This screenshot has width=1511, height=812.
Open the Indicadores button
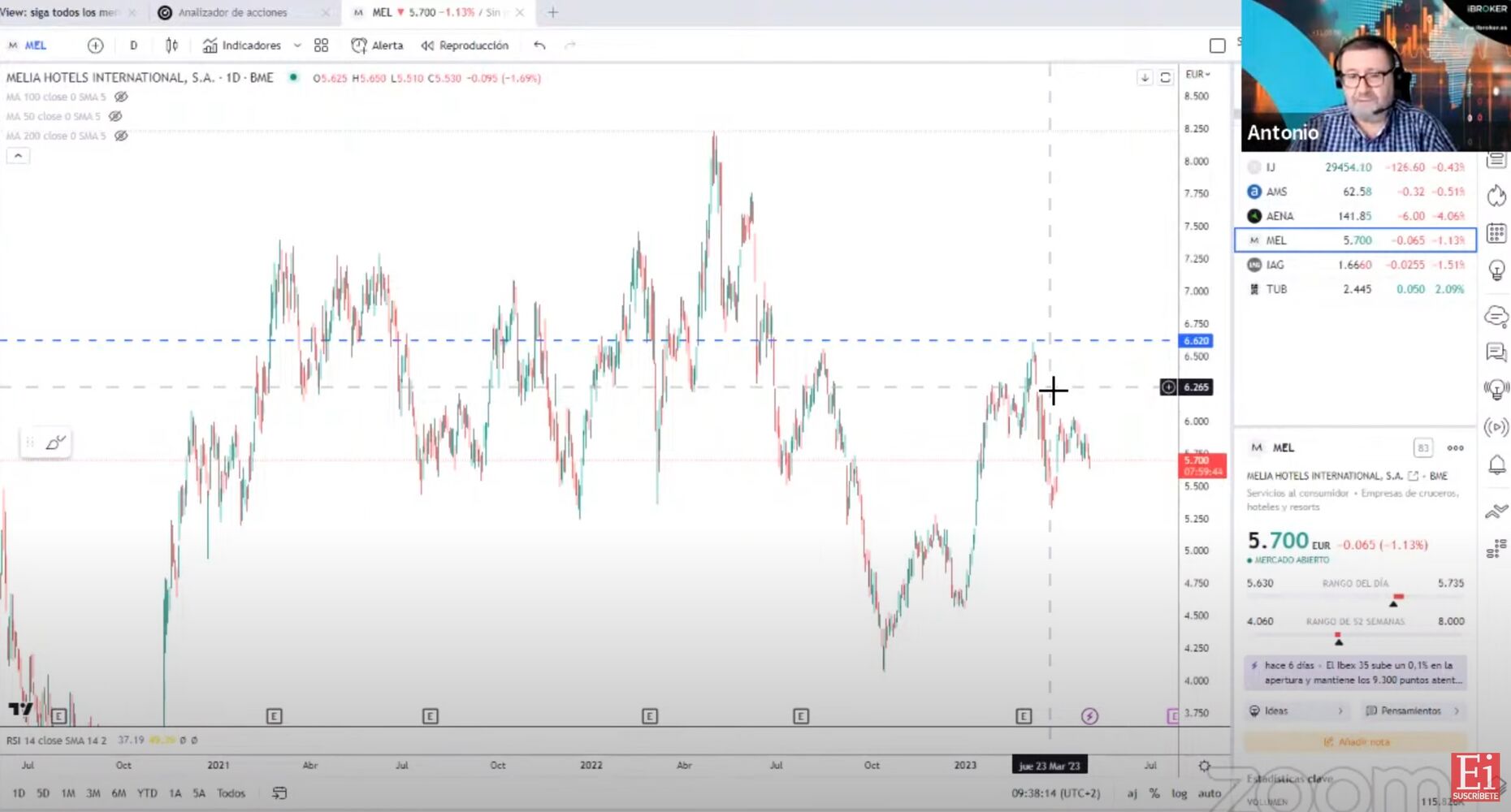click(x=242, y=45)
